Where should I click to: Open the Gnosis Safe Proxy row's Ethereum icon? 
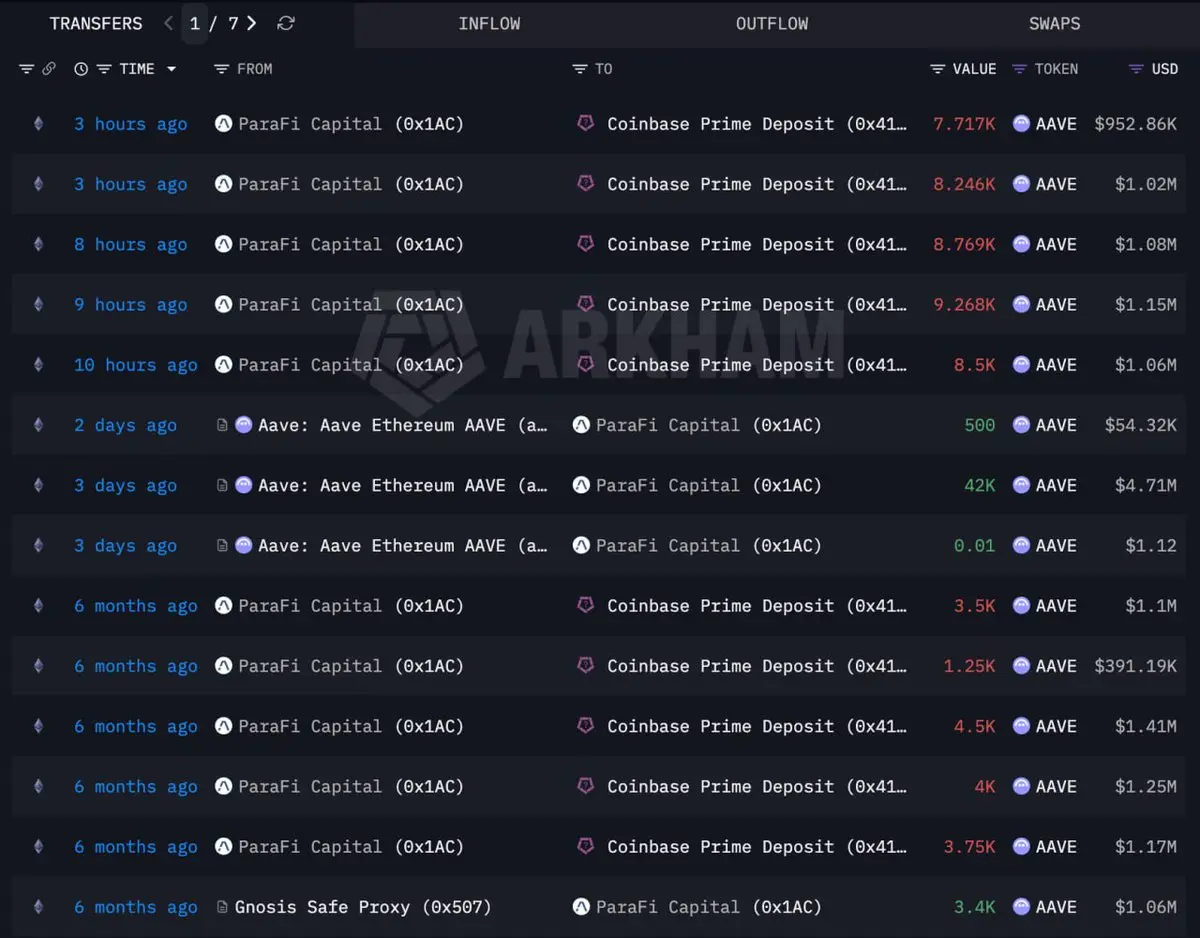pyautogui.click(x=39, y=907)
